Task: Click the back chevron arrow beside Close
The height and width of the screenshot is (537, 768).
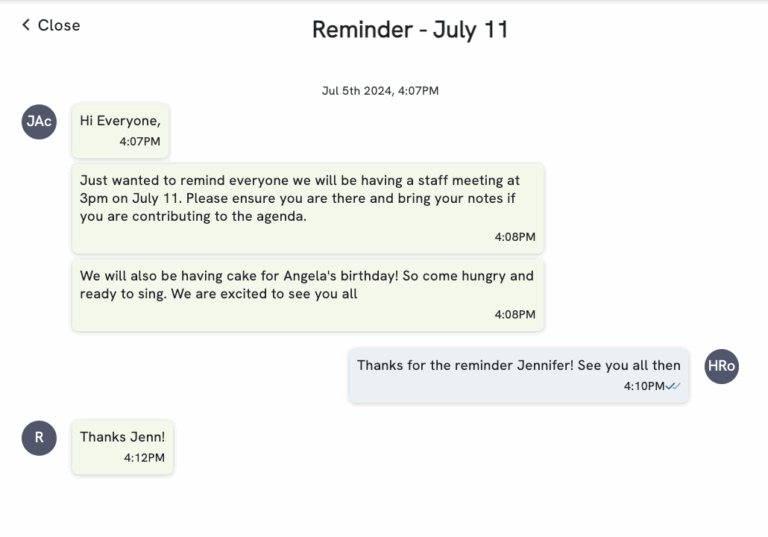Action: tap(26, 25)
